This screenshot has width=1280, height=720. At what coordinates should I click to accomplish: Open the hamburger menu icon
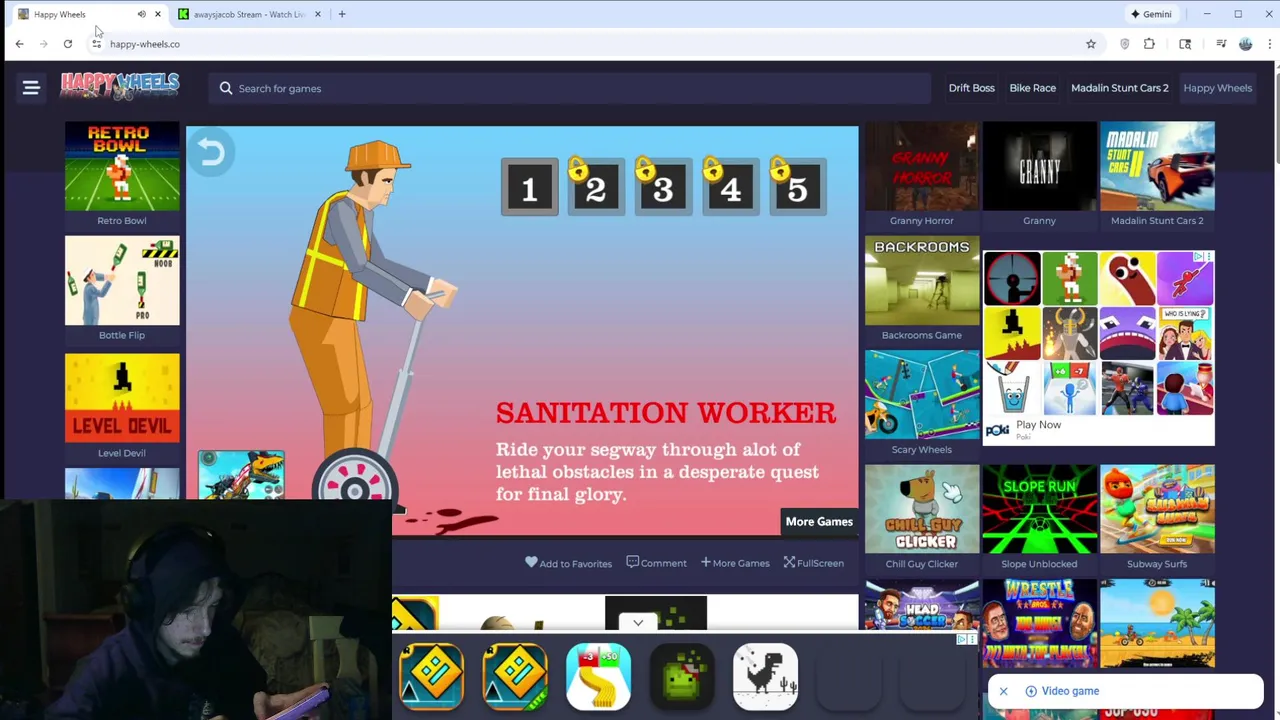31,88
